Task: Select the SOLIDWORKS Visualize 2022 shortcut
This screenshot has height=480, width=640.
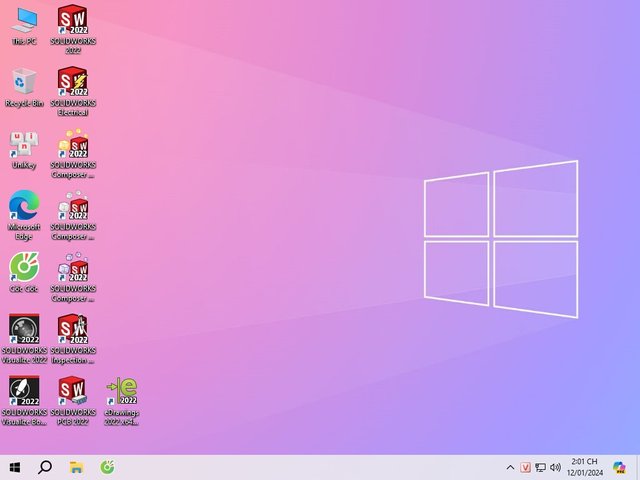Action: [x=24, y=339]
